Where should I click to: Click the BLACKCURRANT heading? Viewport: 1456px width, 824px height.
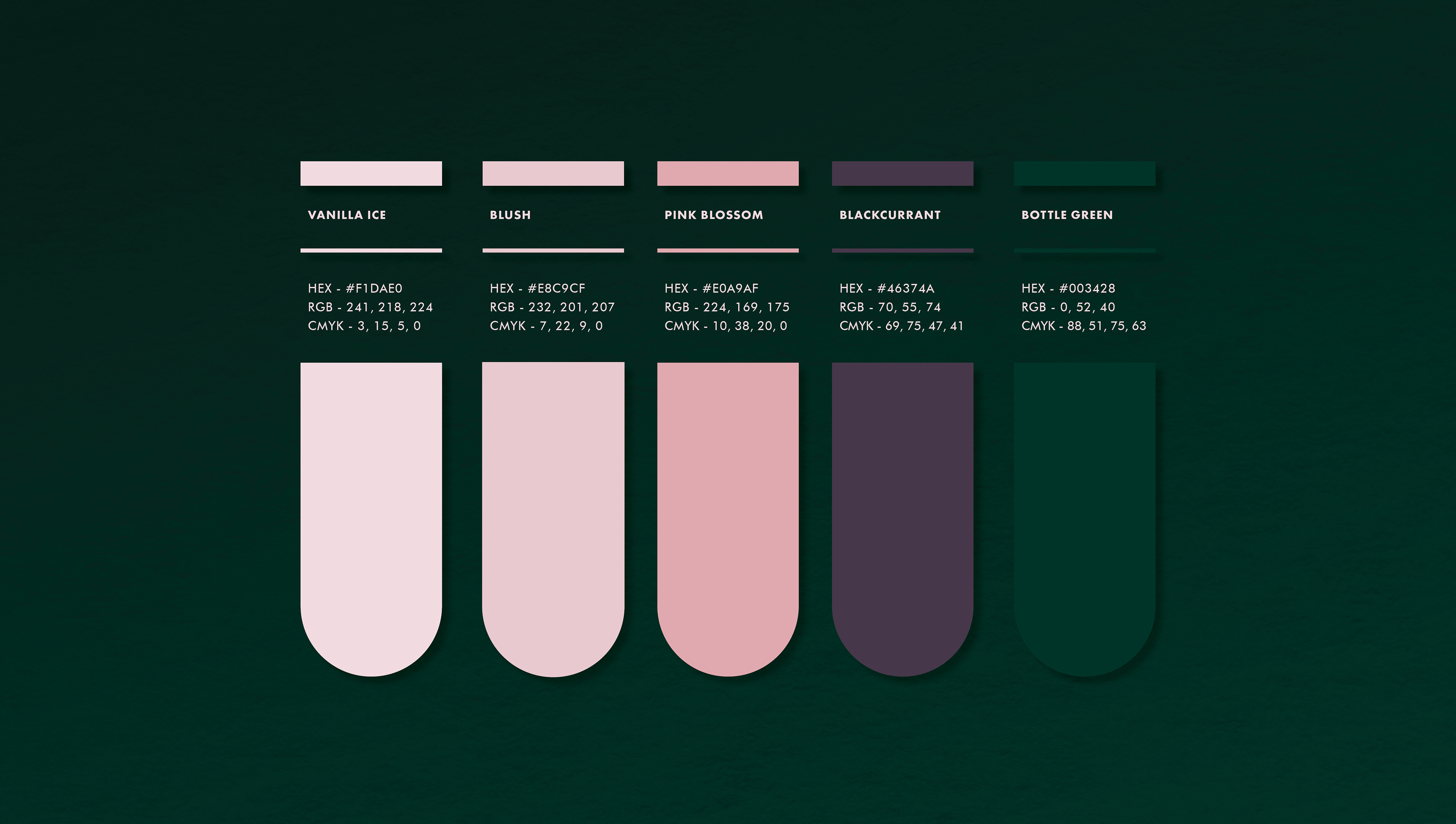pyautogui.click(x=890, y=215)
